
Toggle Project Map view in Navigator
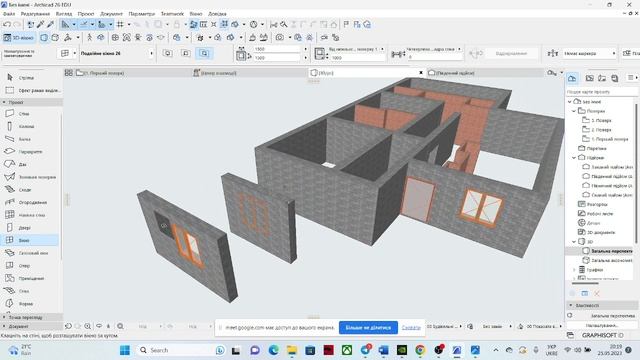pos(572,78)
